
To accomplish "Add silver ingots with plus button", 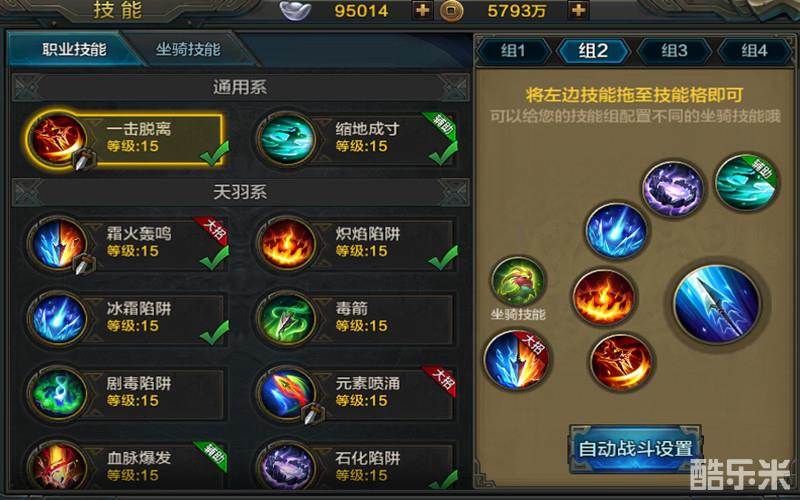I will (x=422, y=10).
